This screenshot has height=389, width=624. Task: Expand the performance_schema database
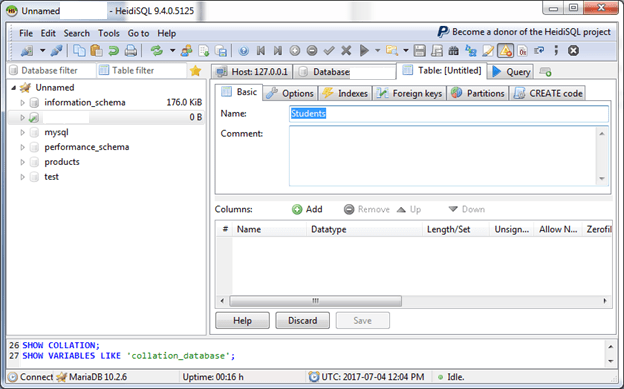pyautogui.click(x=23, y=147)
